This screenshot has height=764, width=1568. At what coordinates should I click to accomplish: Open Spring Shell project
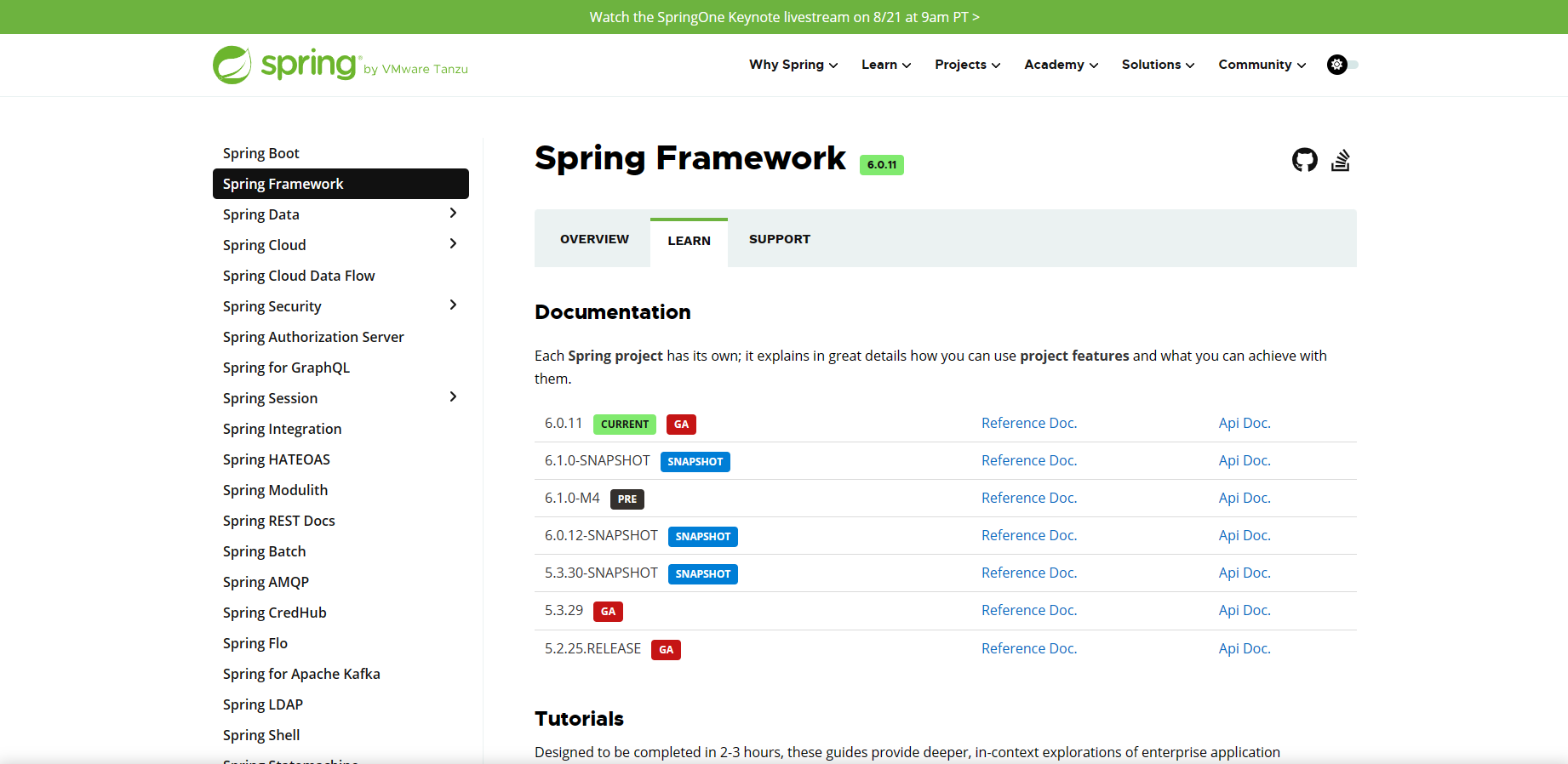tap(261, 735)
